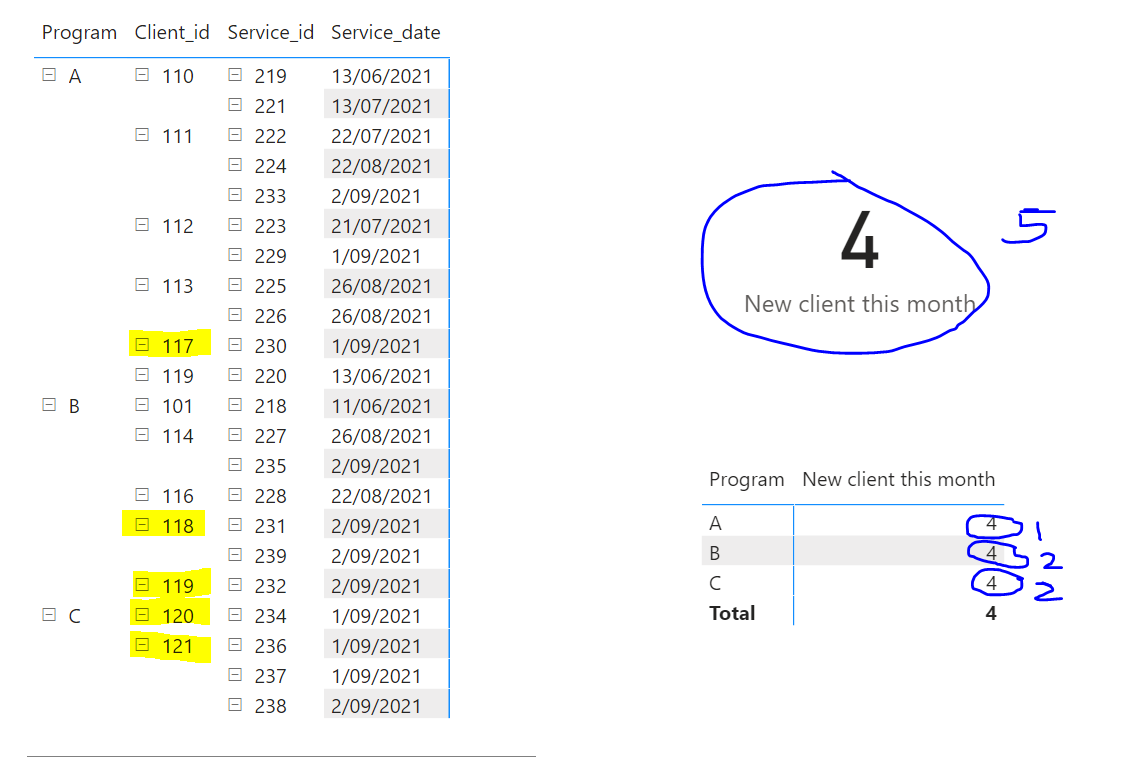Collapse service 228 expander

click(x=235, y=494)
